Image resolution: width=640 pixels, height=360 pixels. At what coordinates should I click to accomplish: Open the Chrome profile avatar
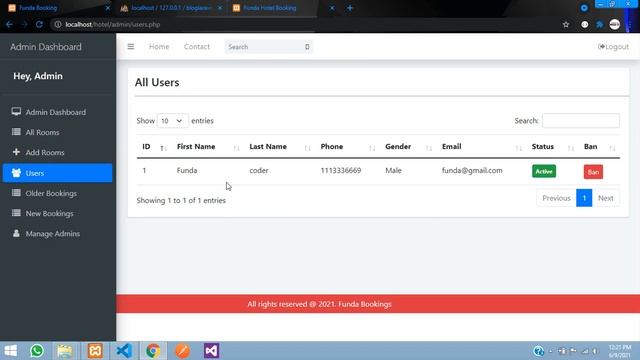click(615, 24)
